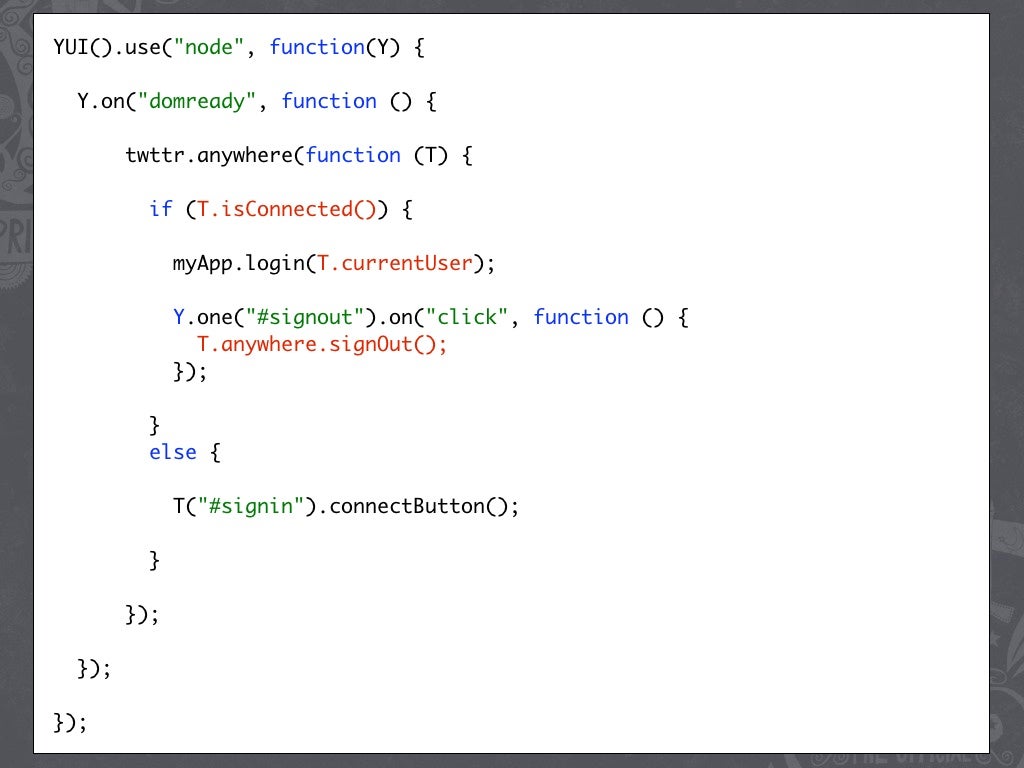Screen dimensions: 1024x768
Task: Click the 'myApp.login(T.currentUser);' line
Action: tap(334, 264)
